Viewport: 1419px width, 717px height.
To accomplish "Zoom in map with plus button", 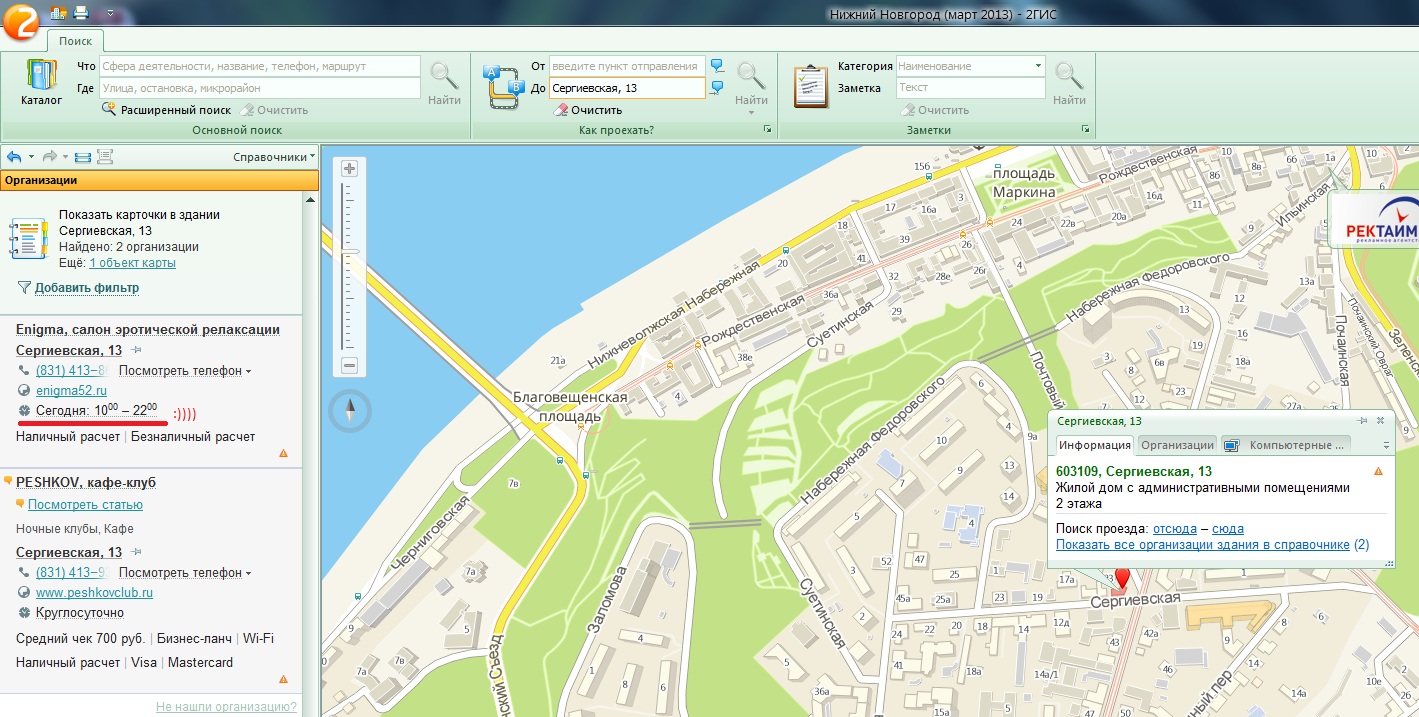I will click(x=350, y=169).
